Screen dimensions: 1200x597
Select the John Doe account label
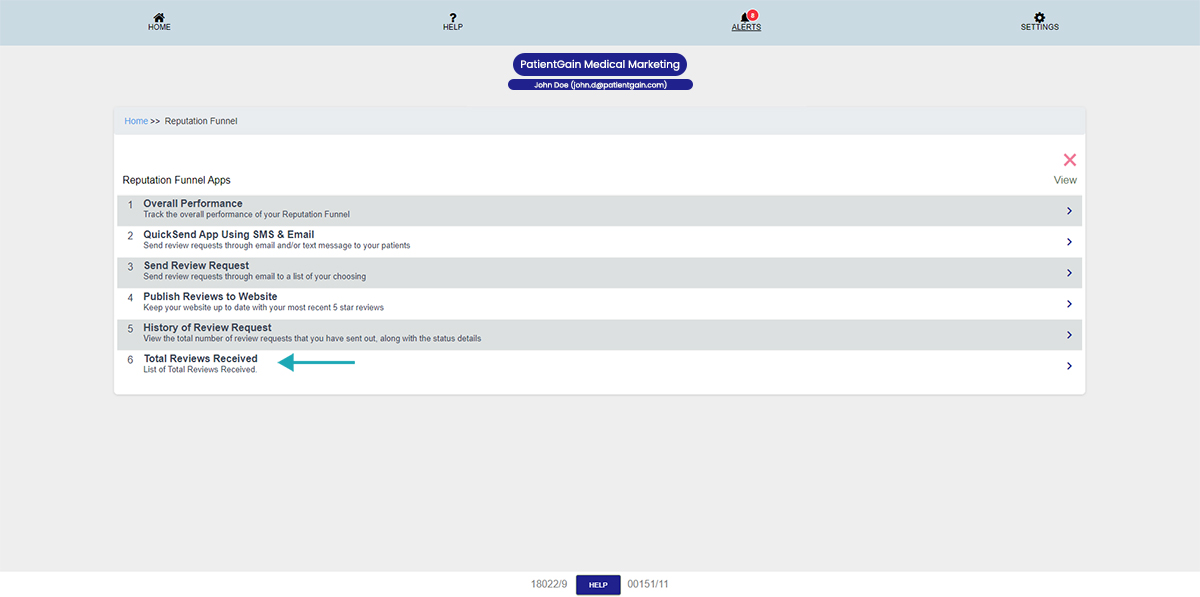(600, 84)
